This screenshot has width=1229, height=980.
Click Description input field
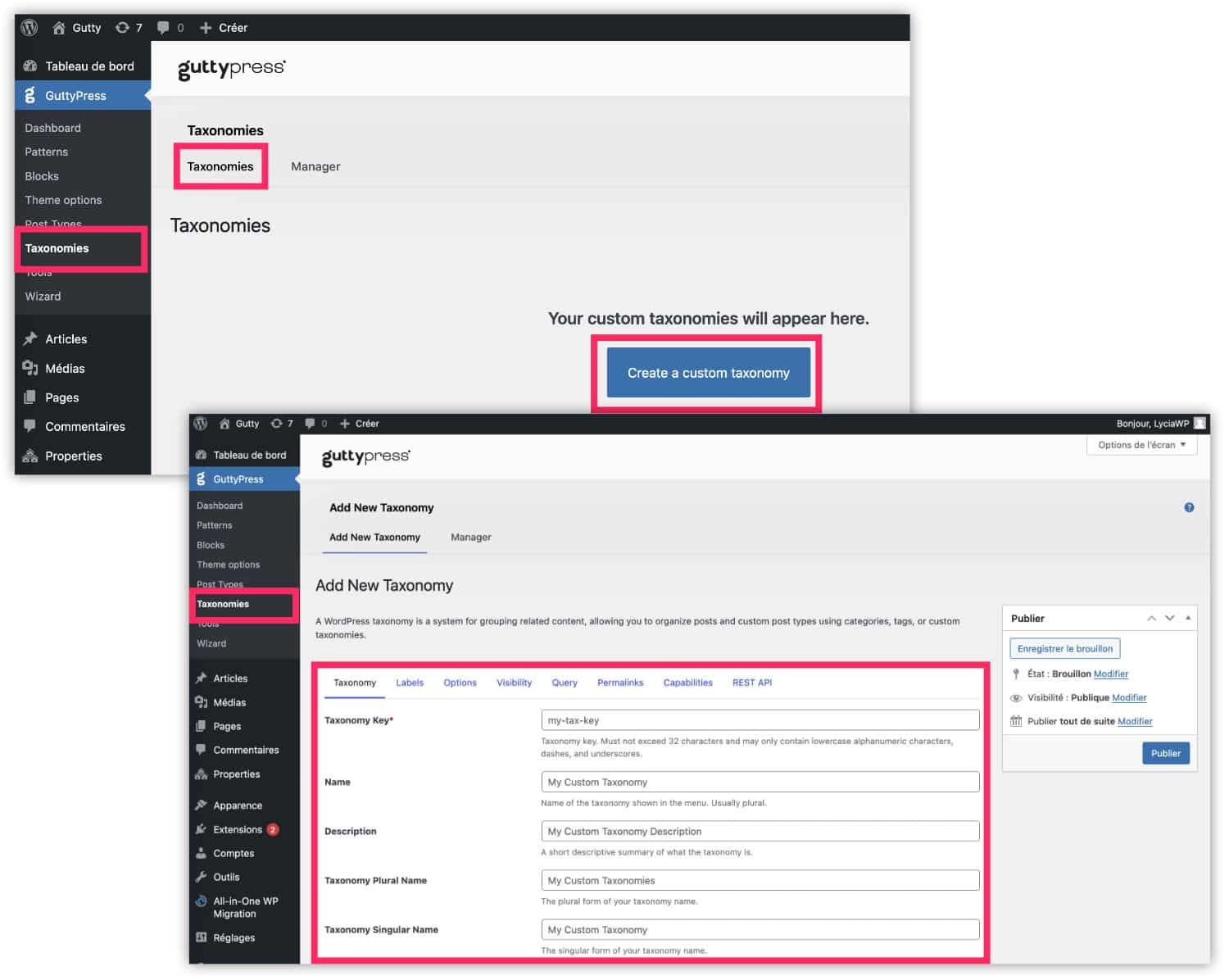(x=760, y=832)
